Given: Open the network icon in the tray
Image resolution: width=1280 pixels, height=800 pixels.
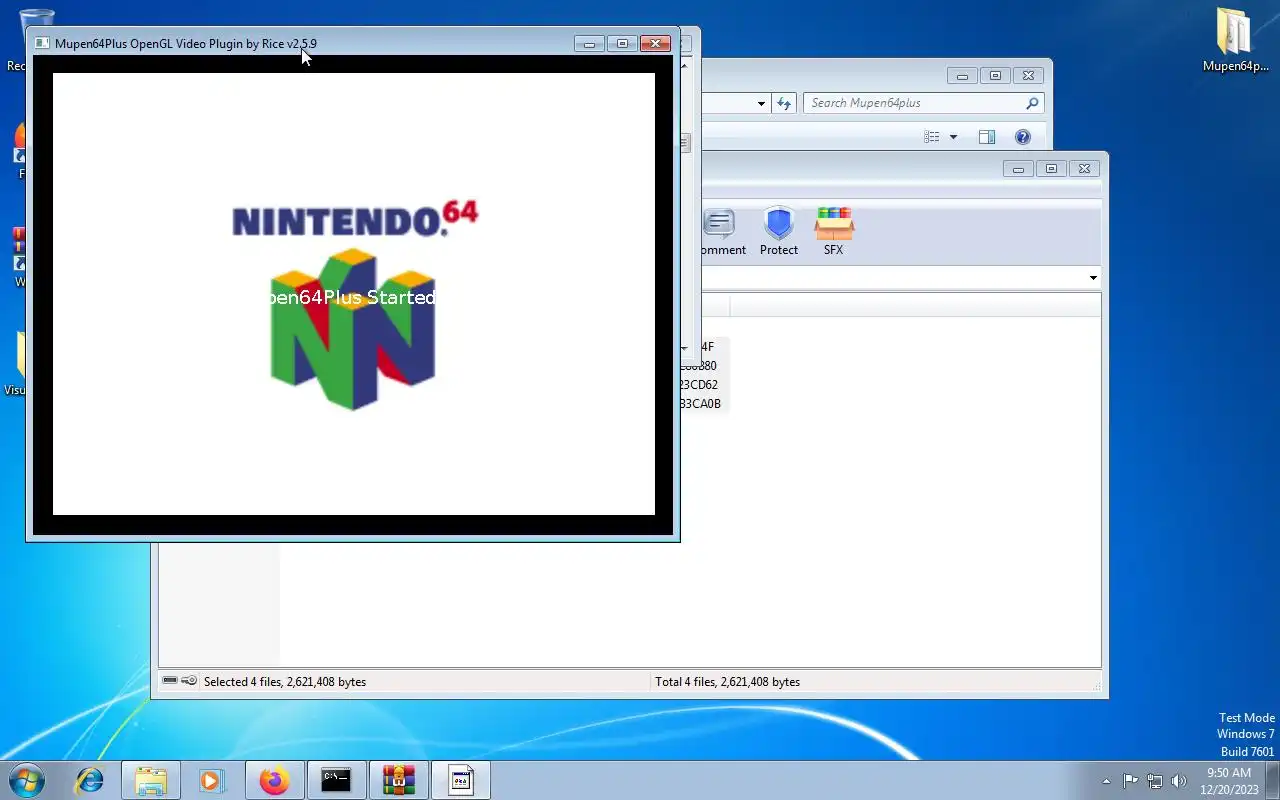Looking at the screenshot, I should pyautogui.click(x=1155, y=781).
